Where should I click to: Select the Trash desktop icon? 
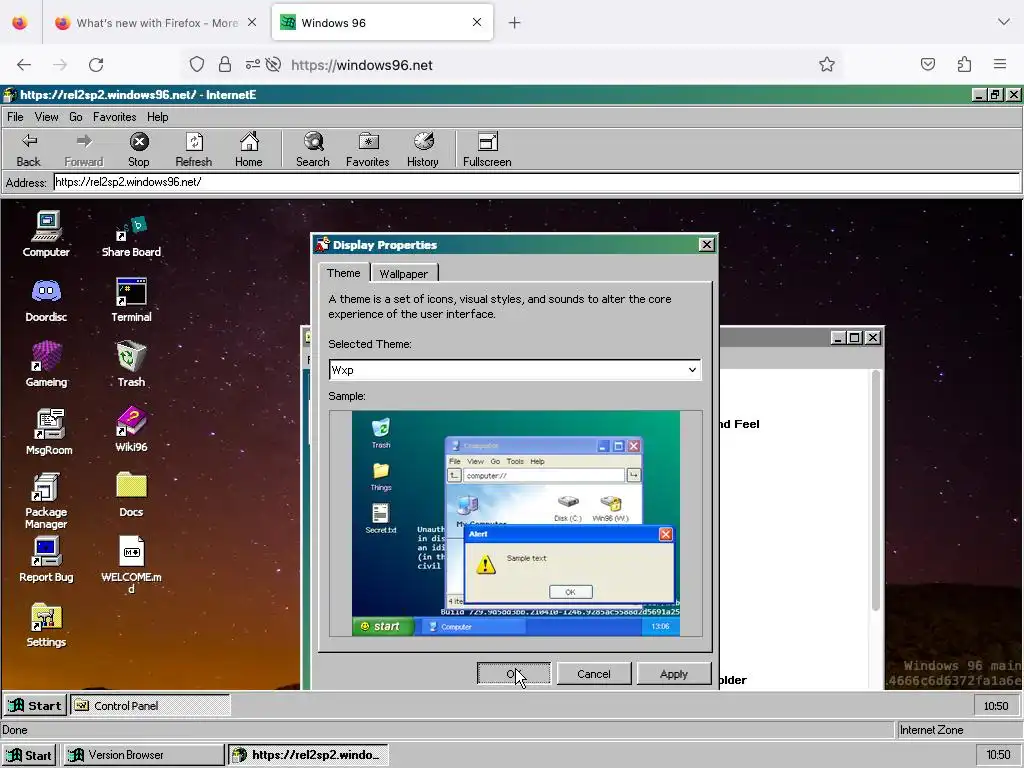click(131, 364)
